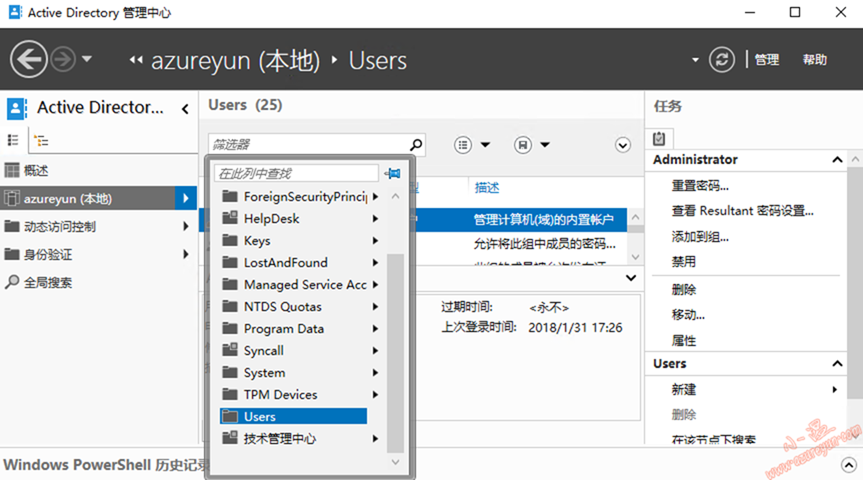This screenshot has height=480, width=863.
Task: Click the 在此列中查找 search field
Action: 296,173
